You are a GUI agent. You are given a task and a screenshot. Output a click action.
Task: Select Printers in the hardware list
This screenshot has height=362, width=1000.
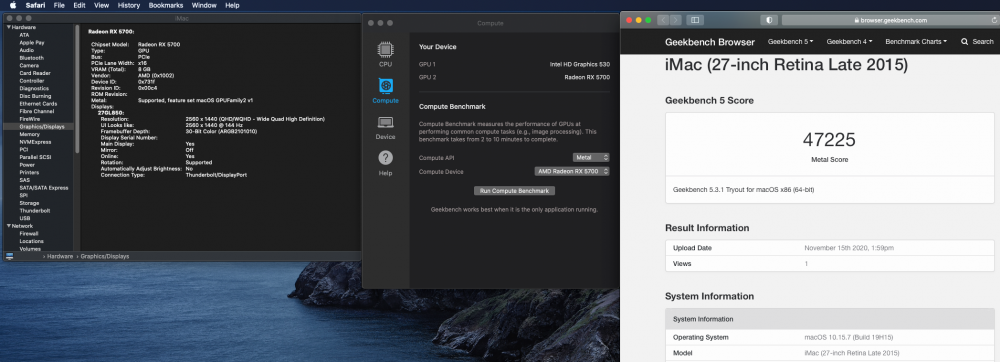coord(29,173)
